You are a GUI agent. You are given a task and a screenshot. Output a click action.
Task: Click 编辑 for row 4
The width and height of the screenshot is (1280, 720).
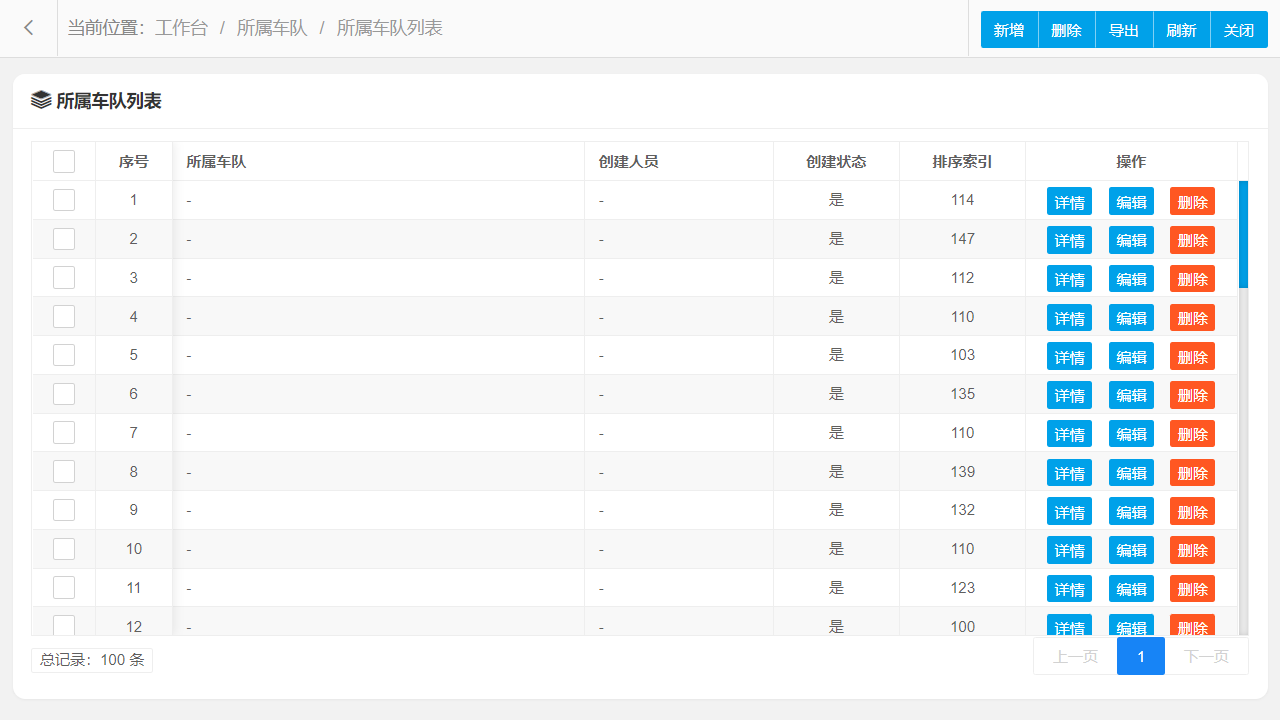point(1131,318)
